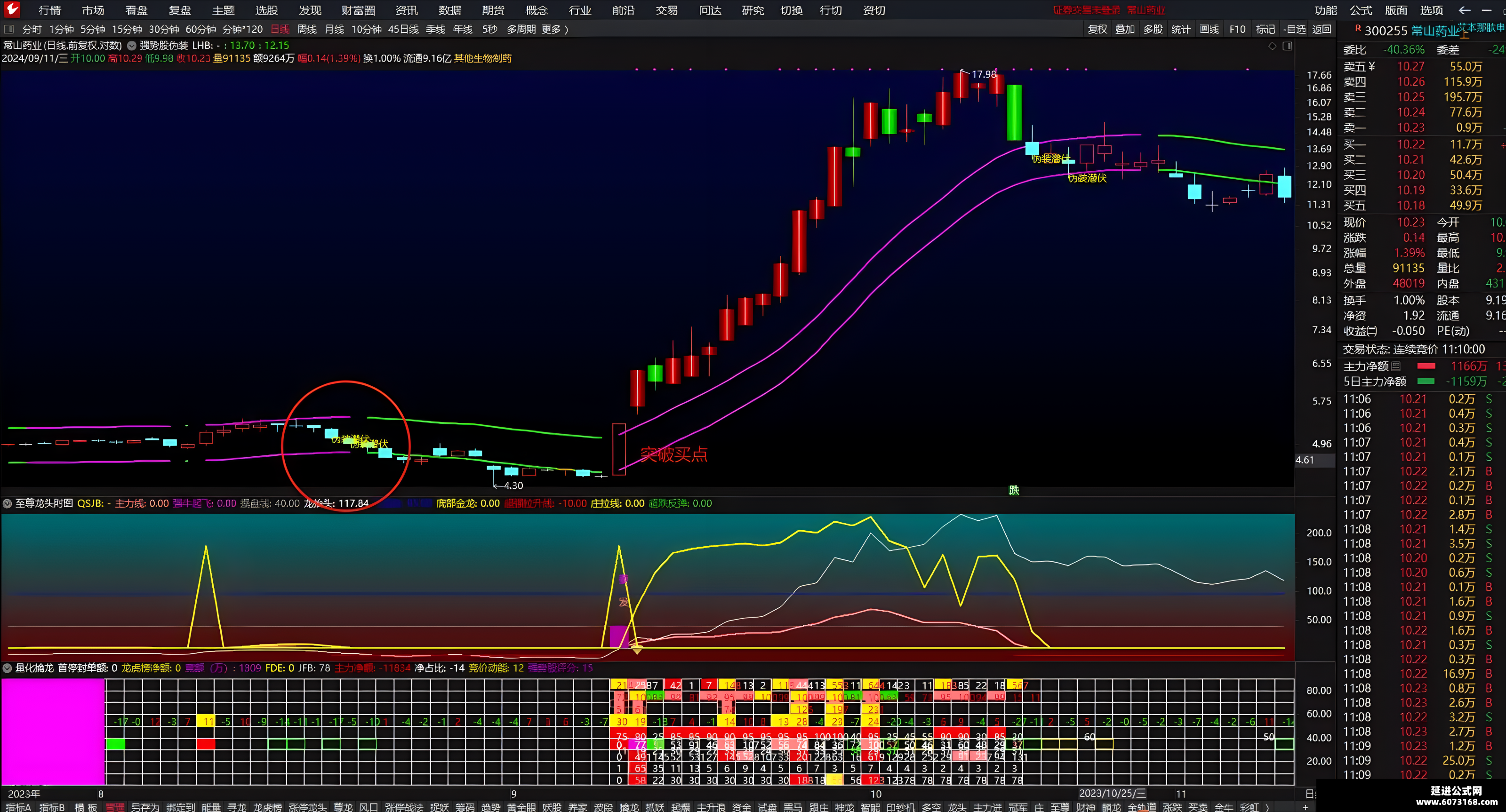Click the back arrow in title bar
Image resolution: width=1506 pixels, height=812 pixels.
coord(1465,10)
